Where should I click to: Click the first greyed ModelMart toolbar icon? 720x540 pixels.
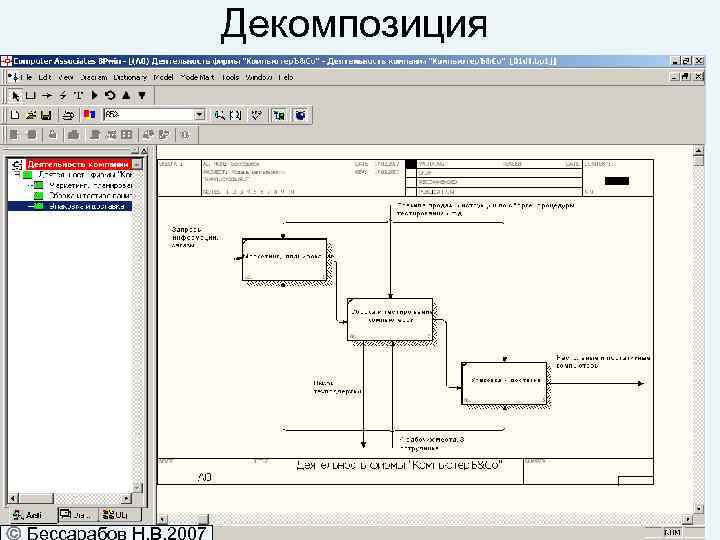click(x=14, y=135)
